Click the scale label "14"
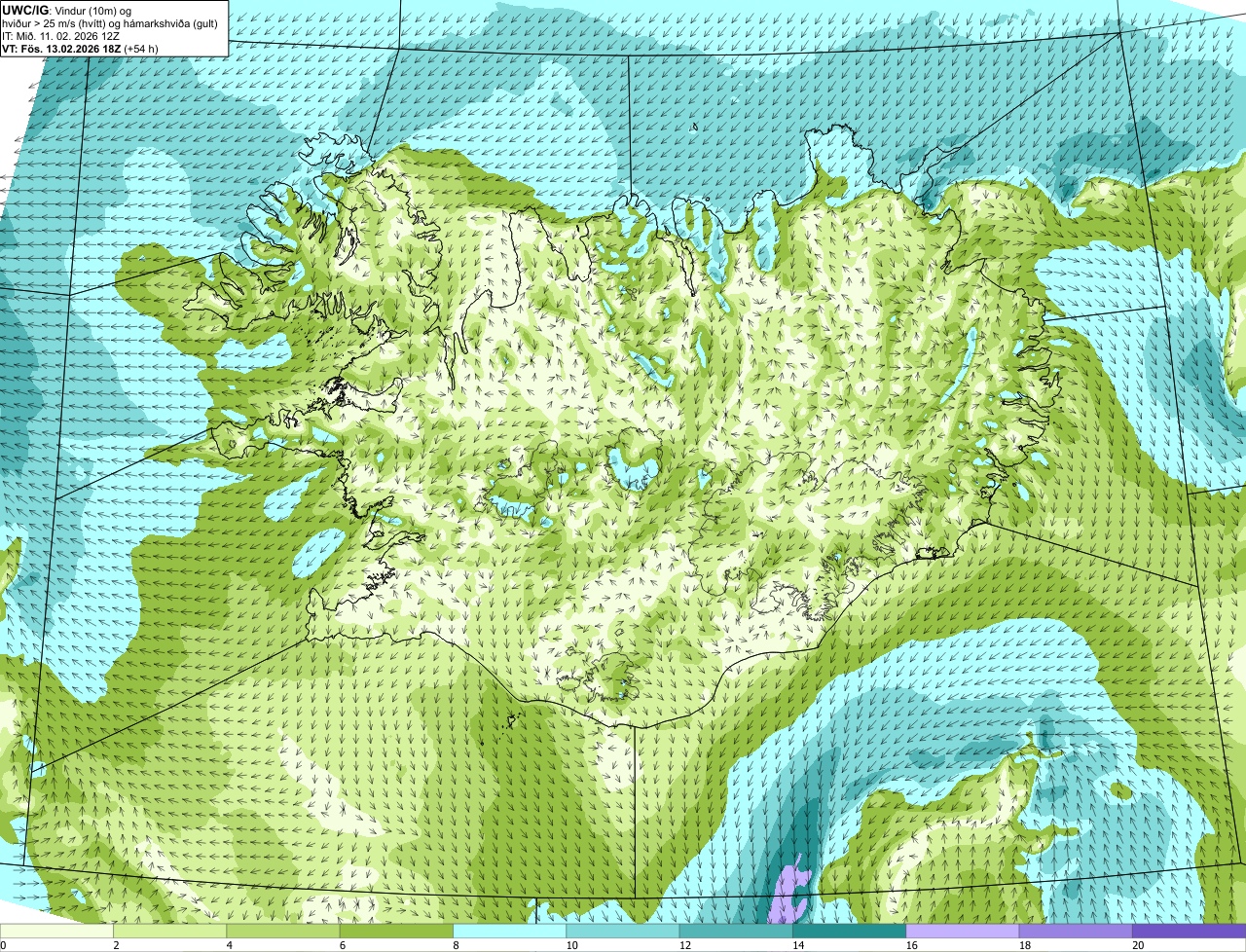The image size is (1246, 952). pyautogui.click(x=797, y=945)
